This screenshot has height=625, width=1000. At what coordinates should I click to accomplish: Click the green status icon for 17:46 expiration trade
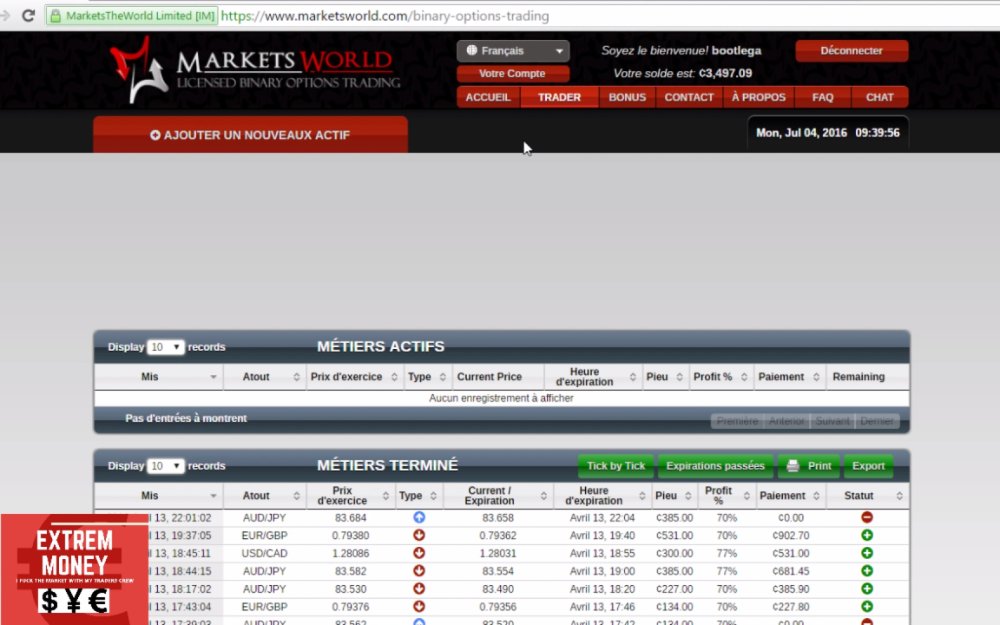[867, 607]
